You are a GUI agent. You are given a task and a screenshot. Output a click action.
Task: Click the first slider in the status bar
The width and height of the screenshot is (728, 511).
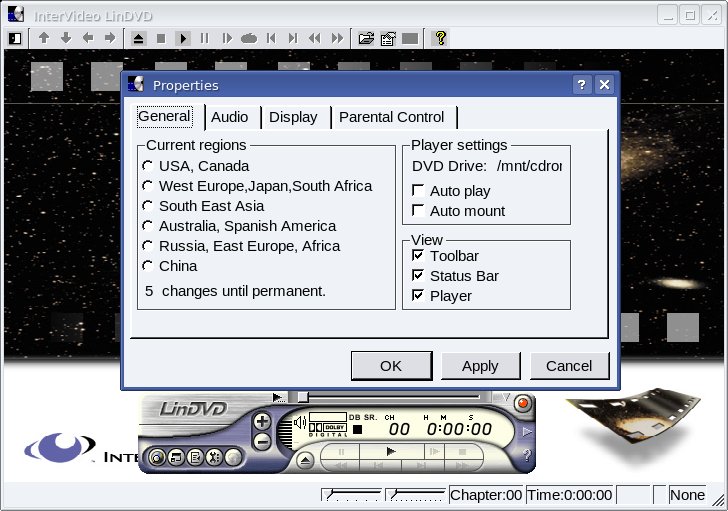(351, 495)
